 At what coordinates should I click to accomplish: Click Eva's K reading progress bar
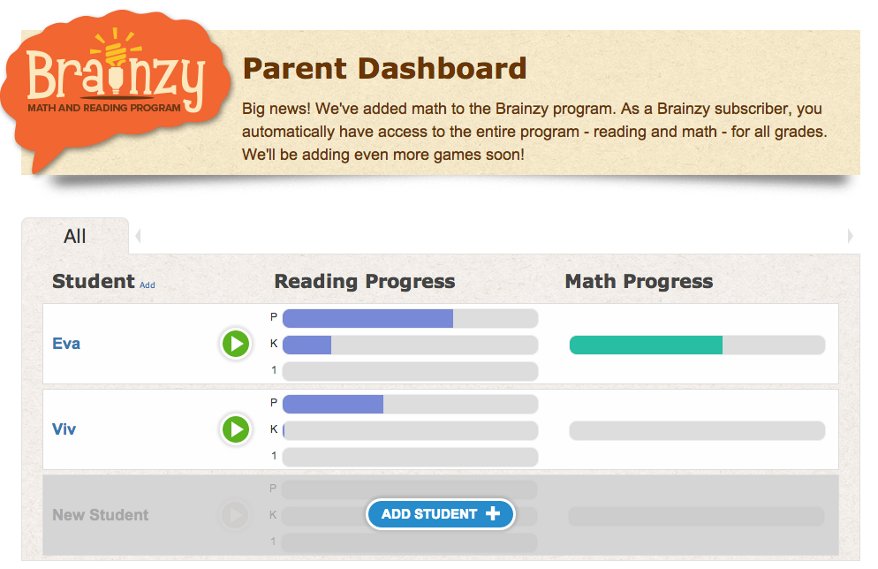(410, 345)
